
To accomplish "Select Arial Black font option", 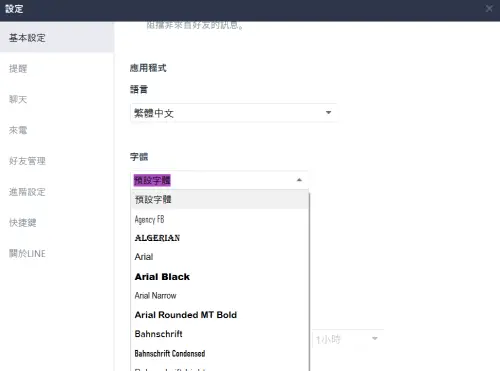I will tap(220, 277).
